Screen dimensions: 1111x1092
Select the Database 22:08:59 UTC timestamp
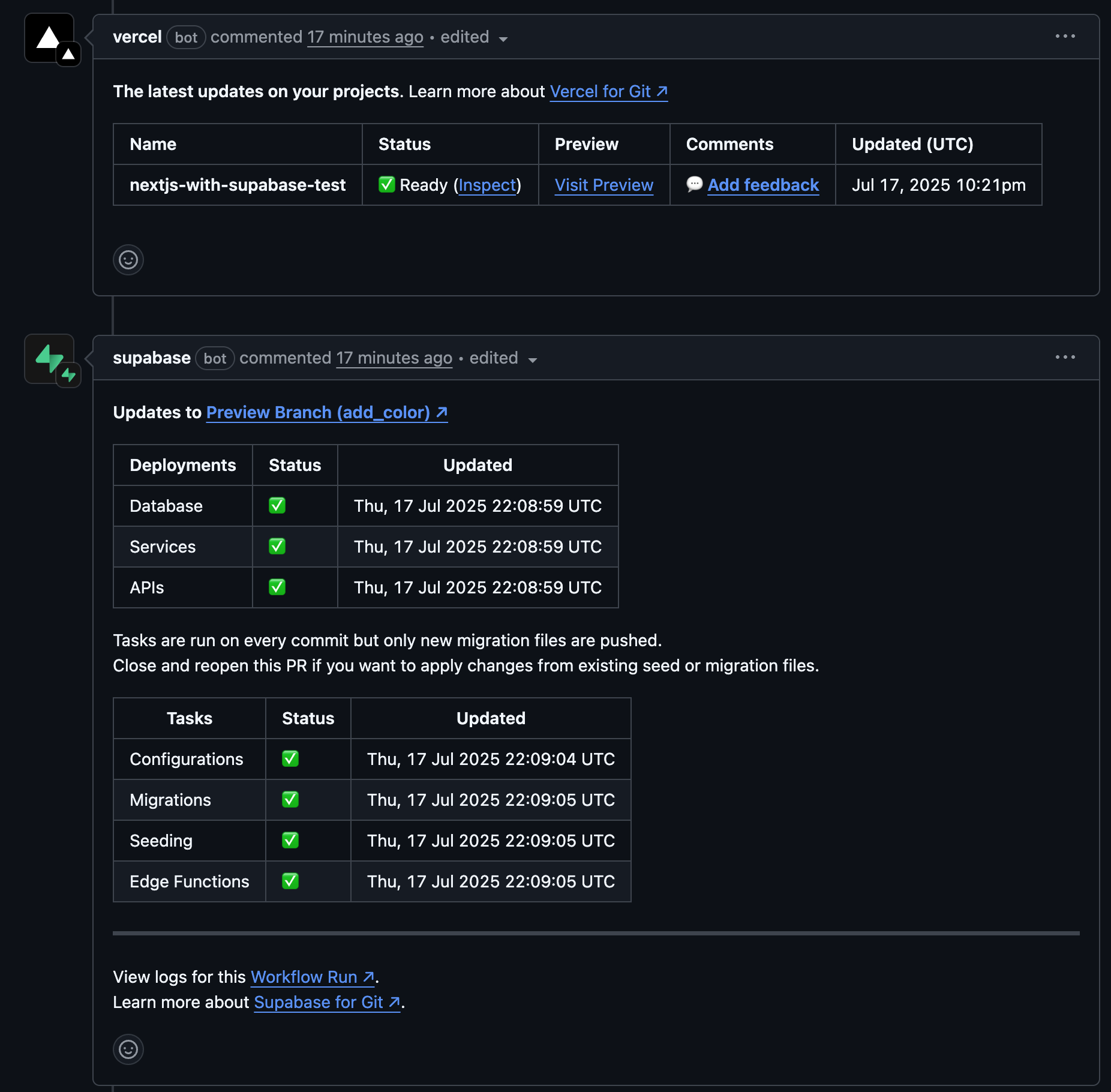click(478, 506)
